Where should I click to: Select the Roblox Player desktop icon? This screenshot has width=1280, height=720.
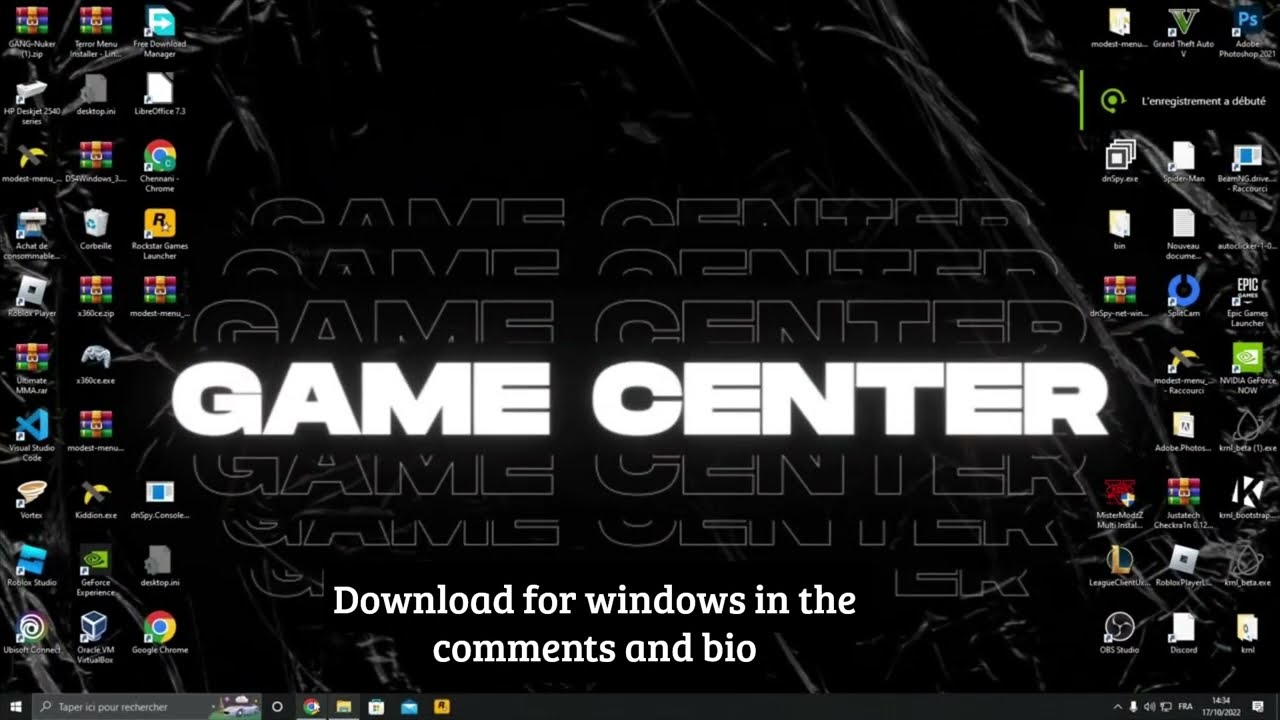tap(31, 297)
